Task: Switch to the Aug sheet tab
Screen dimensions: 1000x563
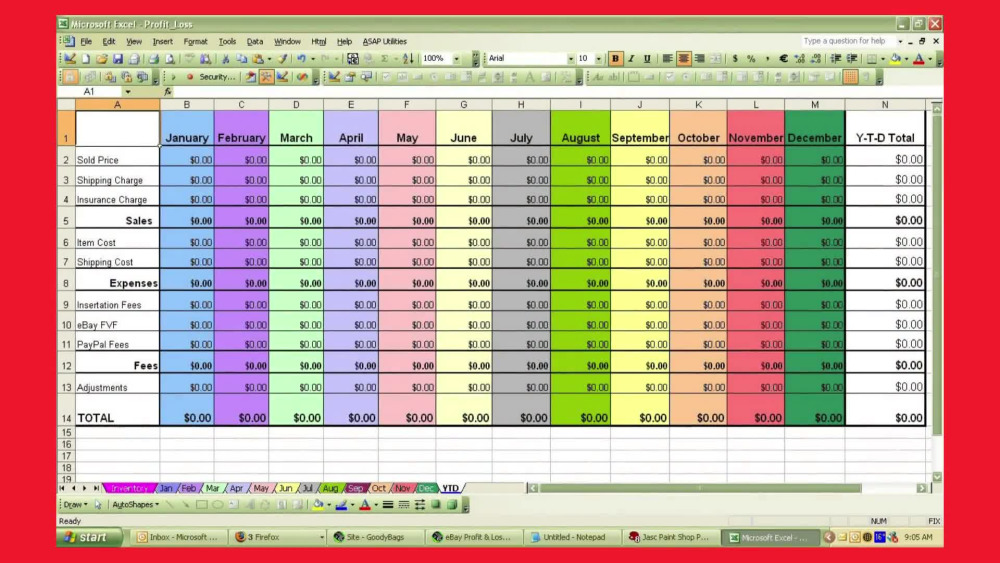Action: tap(330, 488)
